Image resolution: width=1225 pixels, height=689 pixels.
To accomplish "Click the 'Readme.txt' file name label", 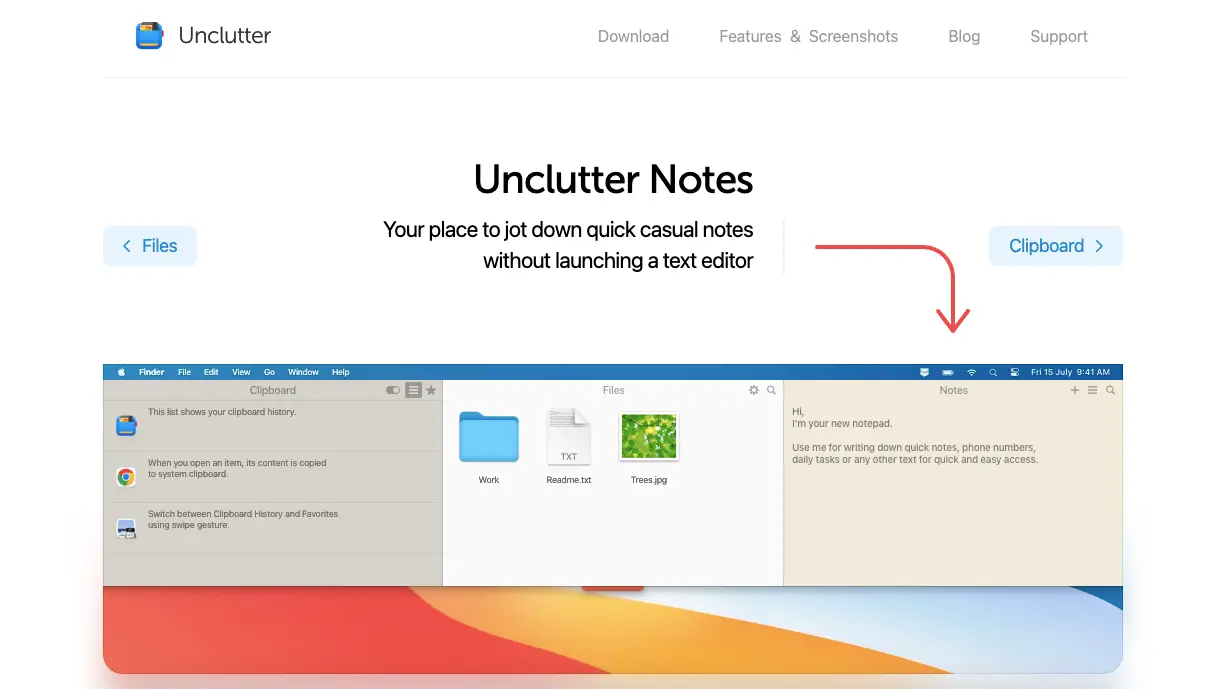I will point(569,480).
